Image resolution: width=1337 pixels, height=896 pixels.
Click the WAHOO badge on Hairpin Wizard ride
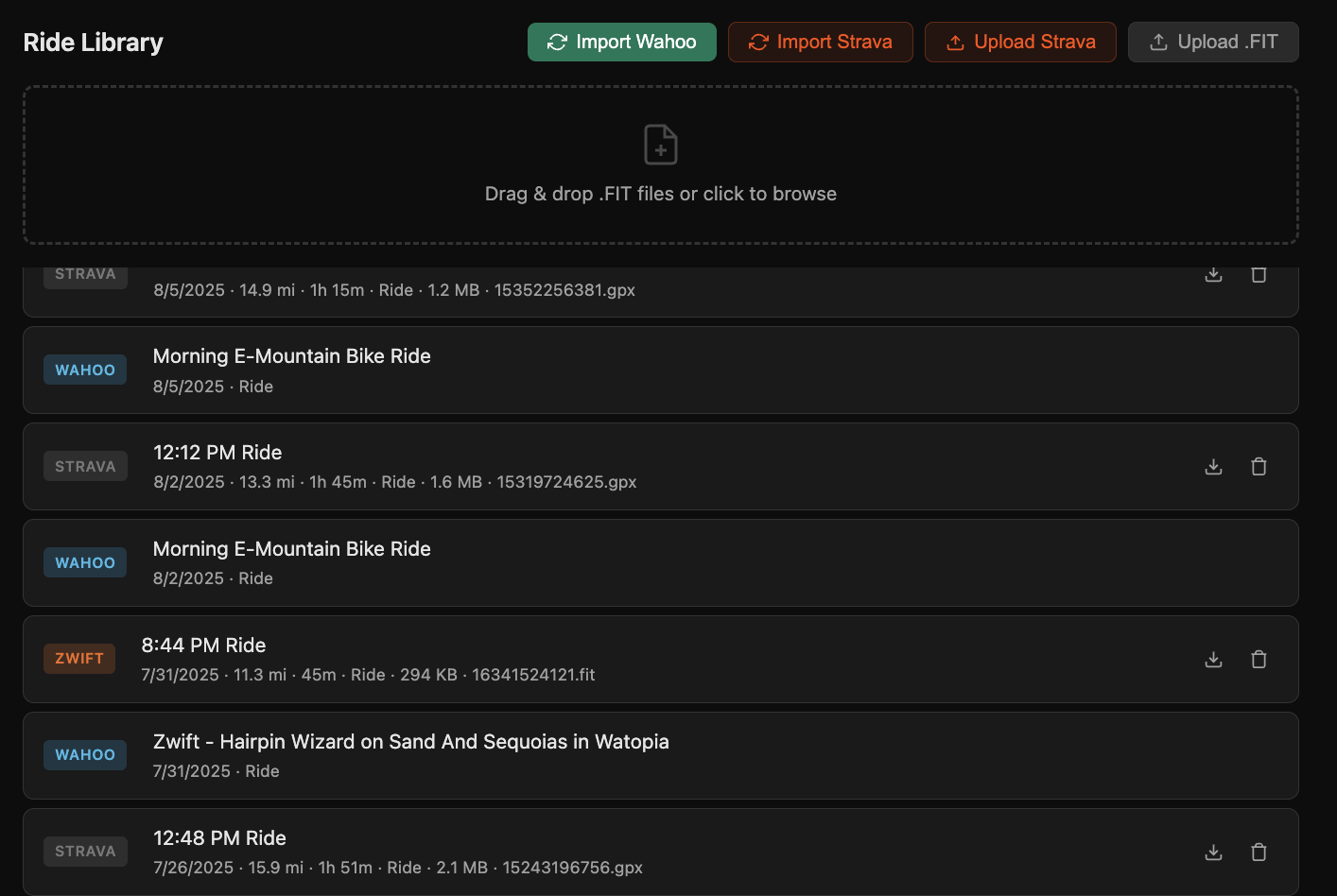coord(85,755)
